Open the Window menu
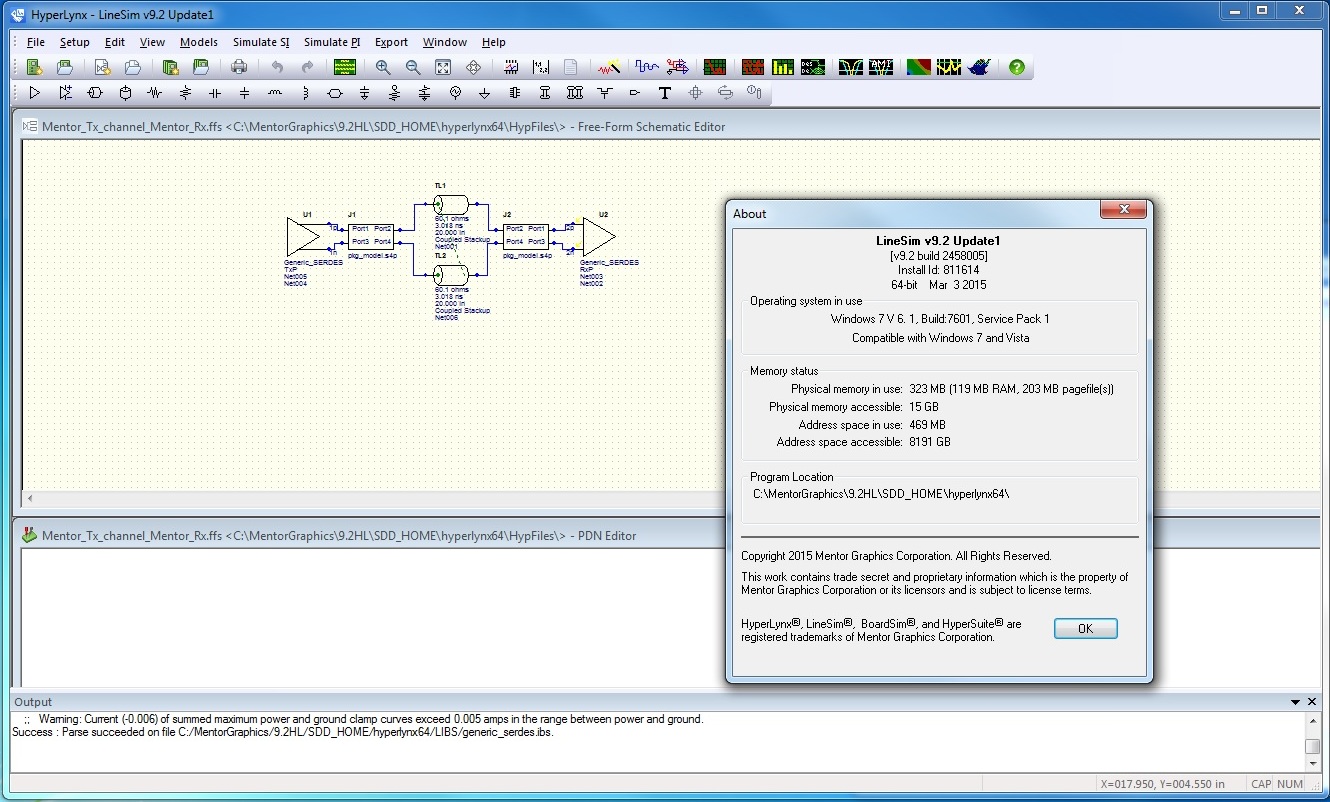 tap(444, 42)
